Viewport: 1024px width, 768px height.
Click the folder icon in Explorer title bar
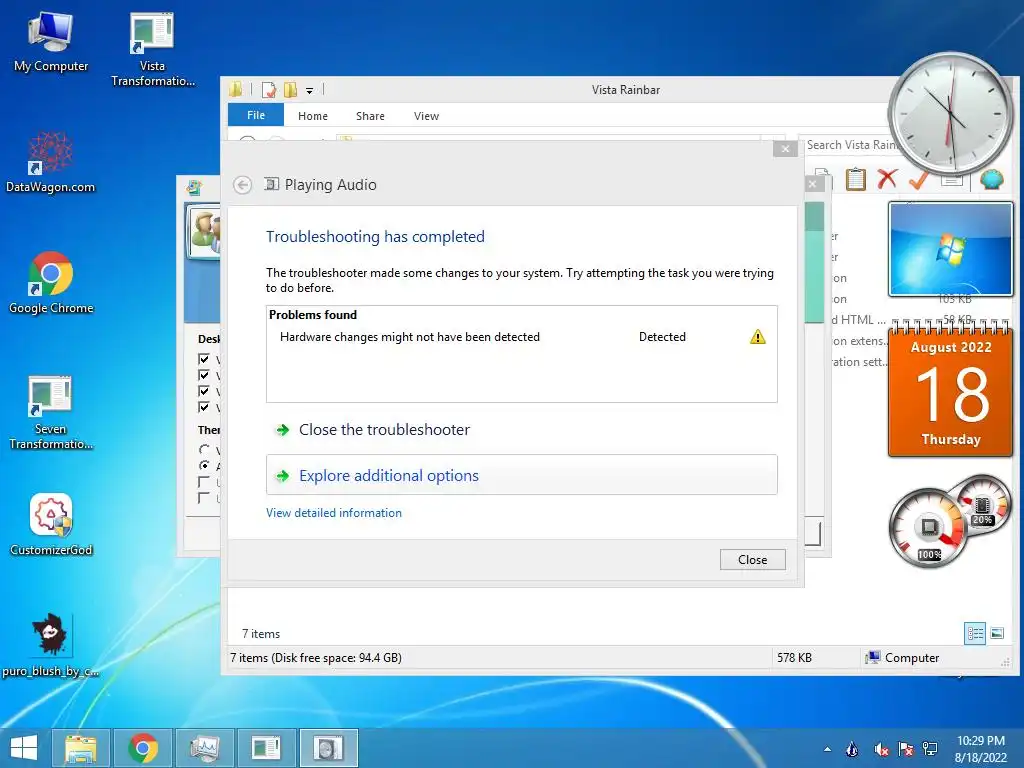coord(236,89)
